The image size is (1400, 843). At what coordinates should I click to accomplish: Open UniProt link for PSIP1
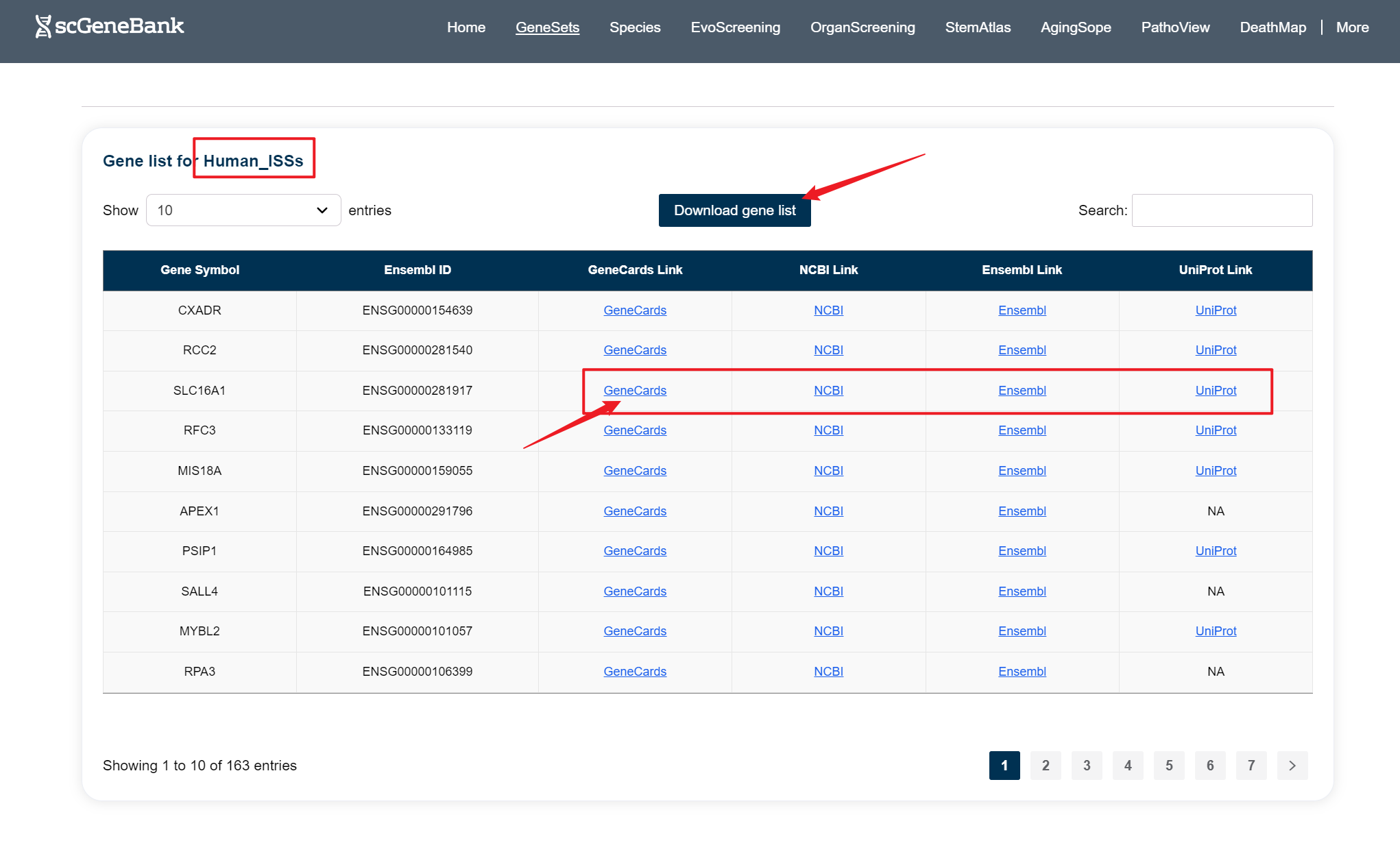1215,551
